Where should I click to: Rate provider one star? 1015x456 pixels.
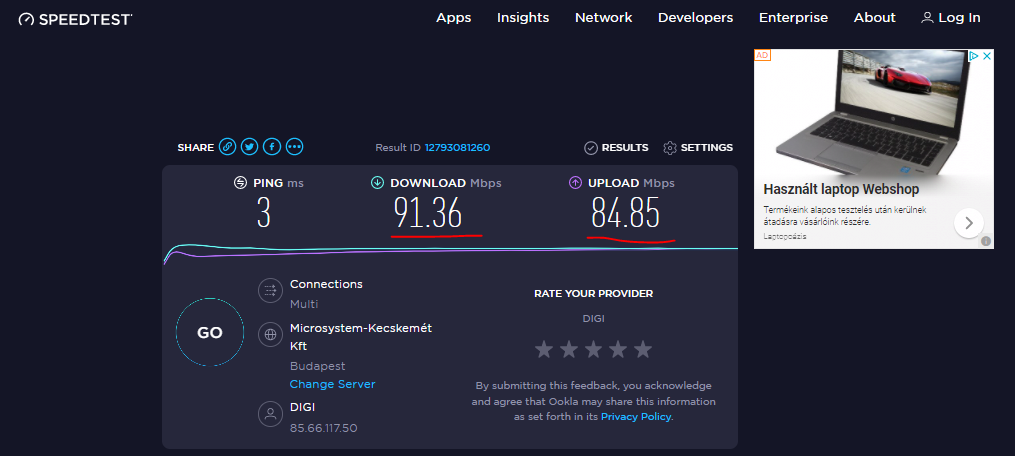[x=544, y=350]
